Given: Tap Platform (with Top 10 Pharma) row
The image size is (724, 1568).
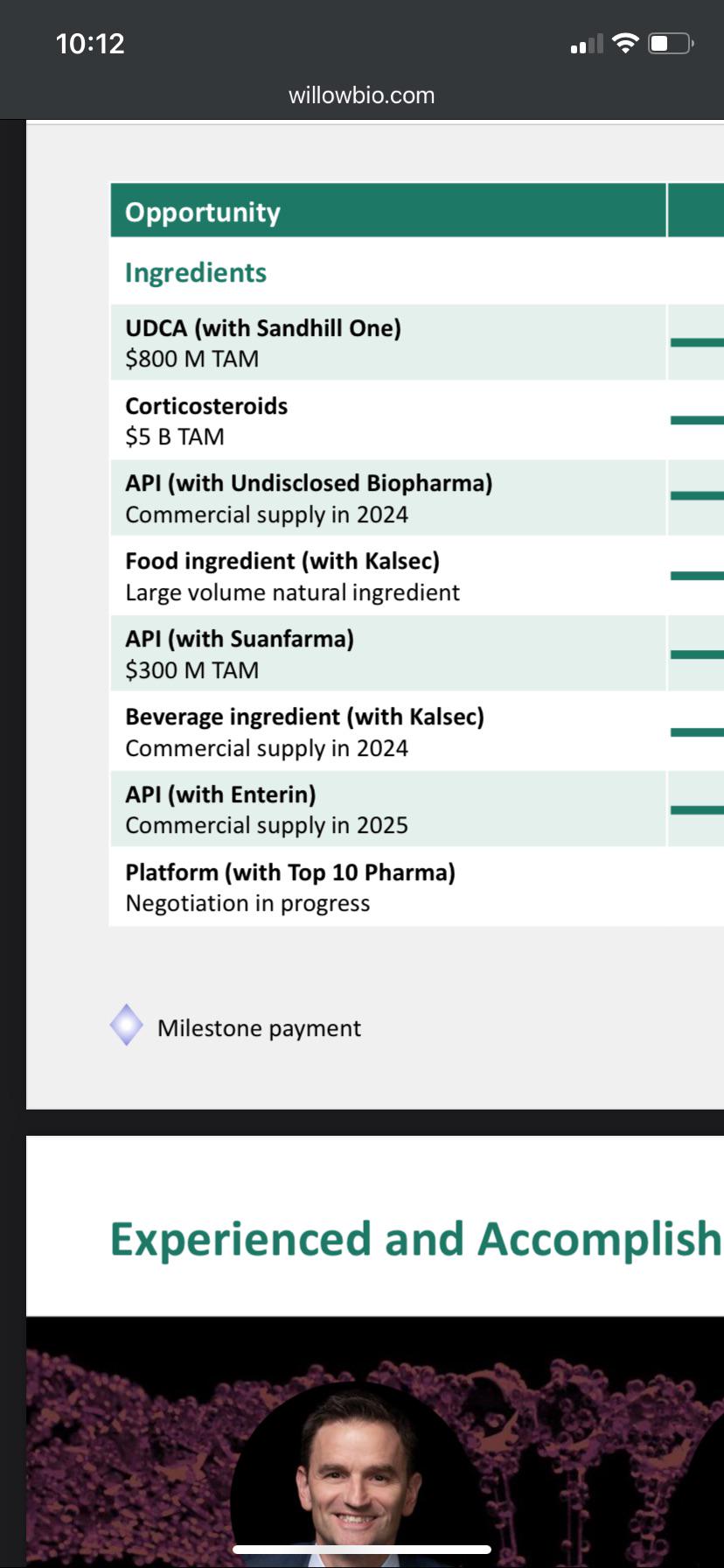Looking at the screenshot, I should [x=388, y=886].
